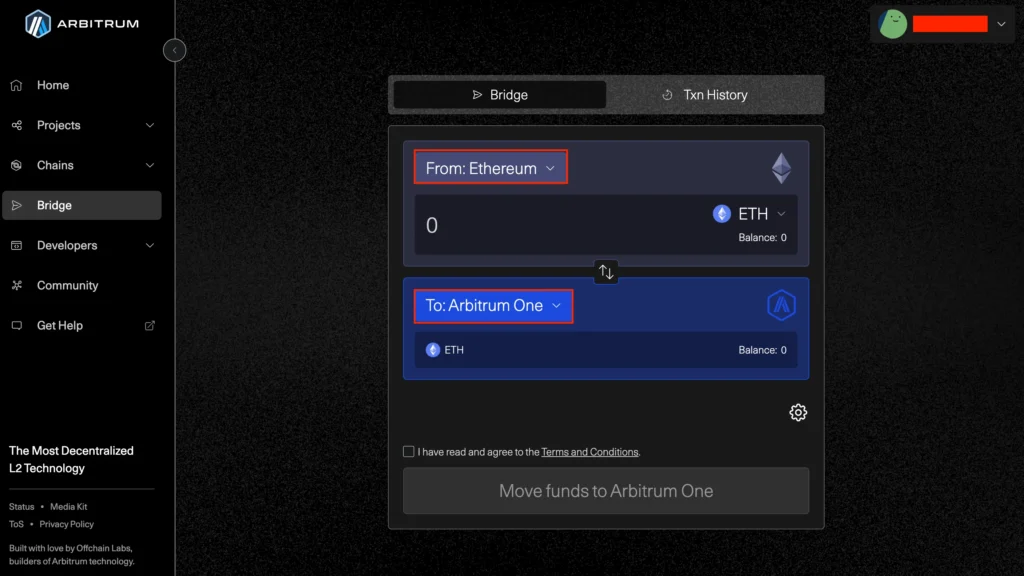Viewport: 1024px width, 576px height.
Task: Open the Privacy Policy link
Action: point(67,524)
